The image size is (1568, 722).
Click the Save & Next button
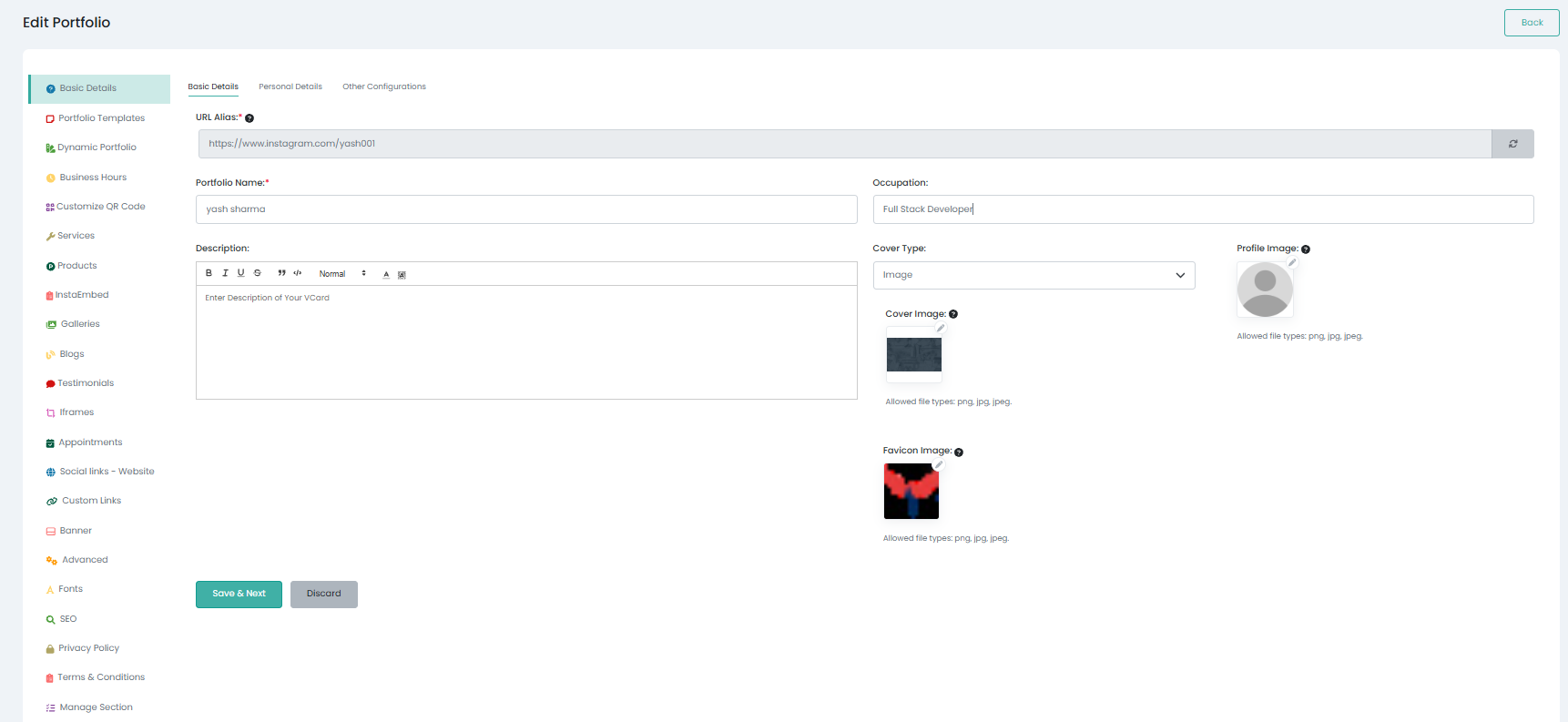[x=239, y=594]
